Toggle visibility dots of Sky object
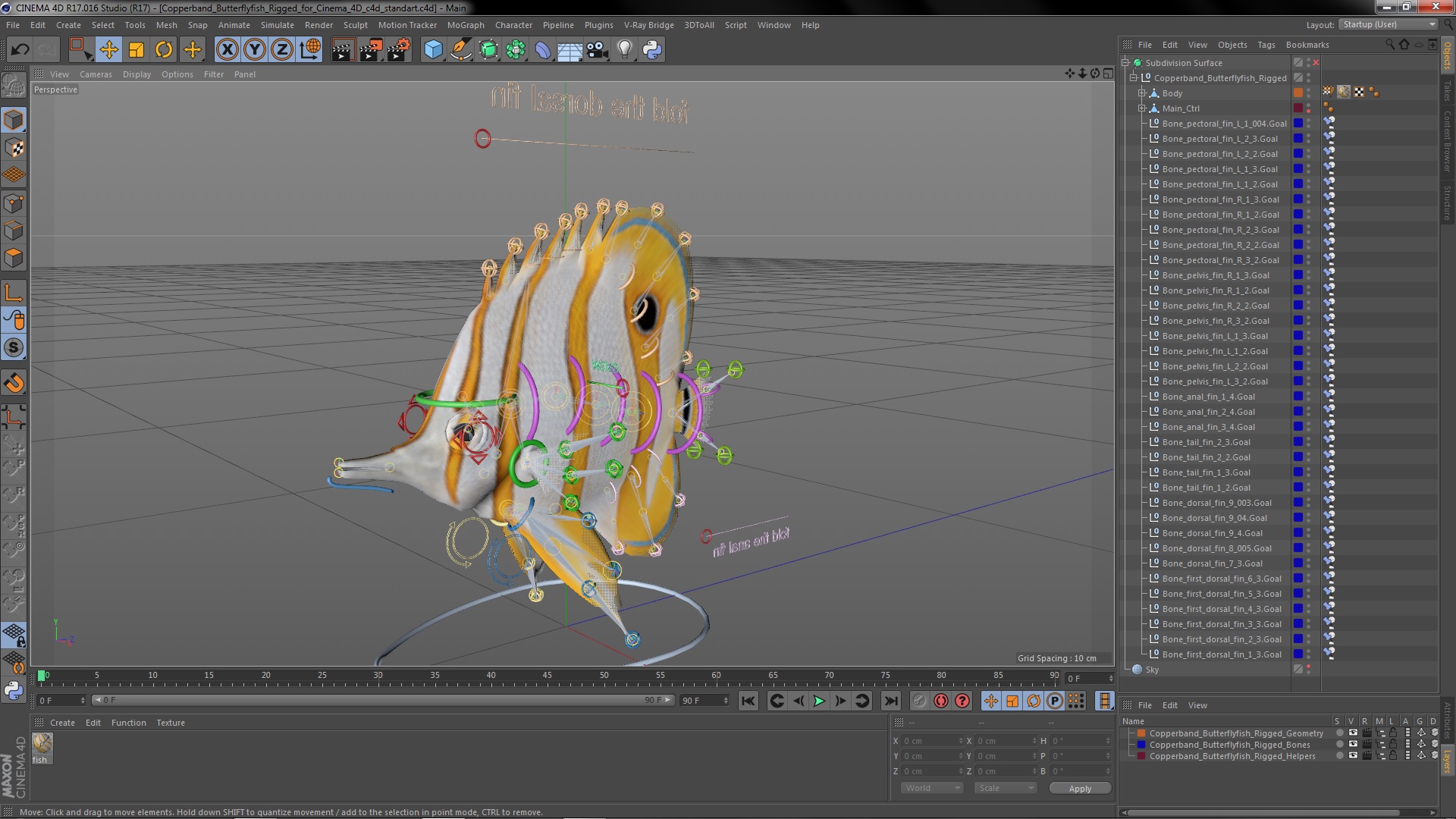The height and width of the screenshot is (819, 1456). 1308,670
